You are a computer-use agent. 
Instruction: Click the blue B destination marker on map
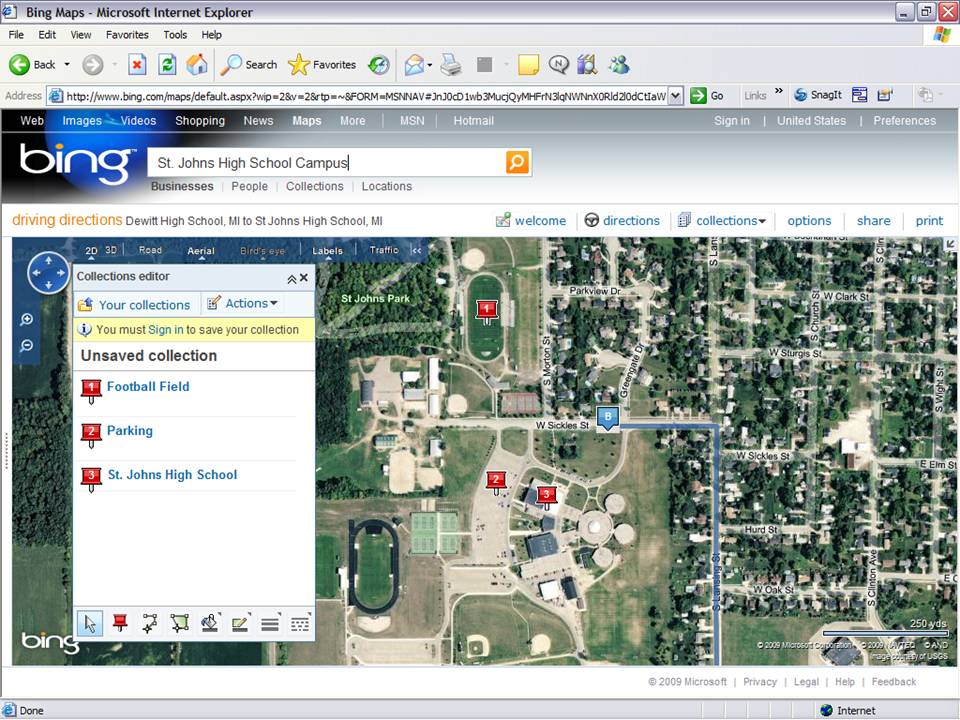tap(608, 418)
